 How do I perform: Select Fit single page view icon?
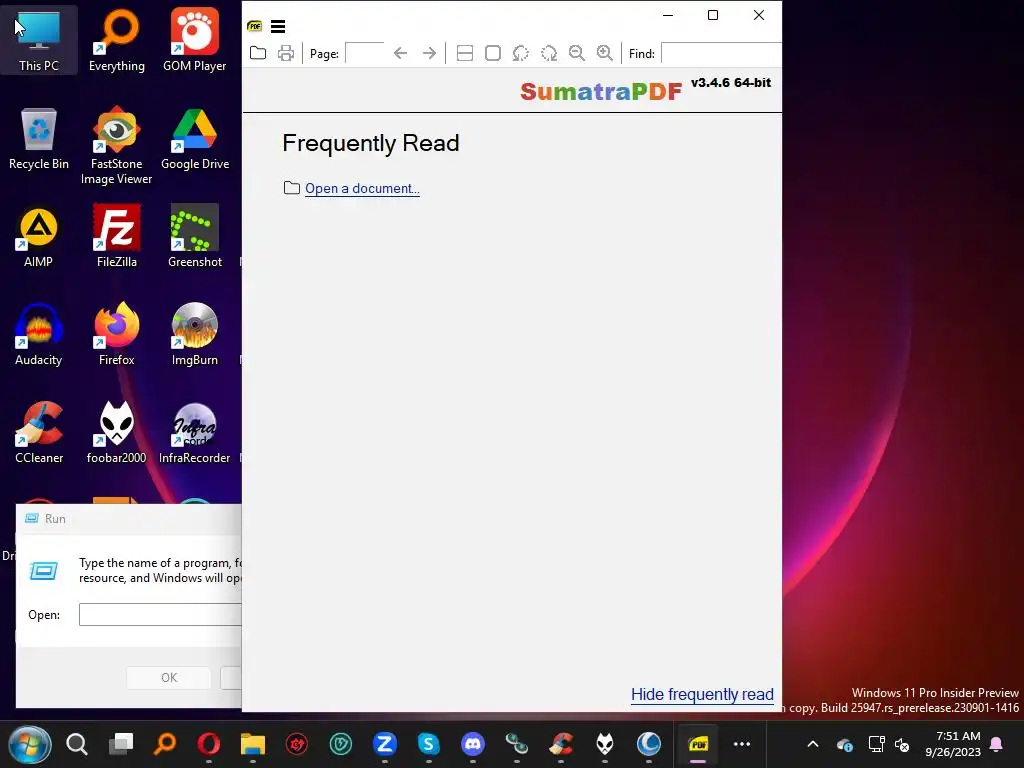click(493, 53)
